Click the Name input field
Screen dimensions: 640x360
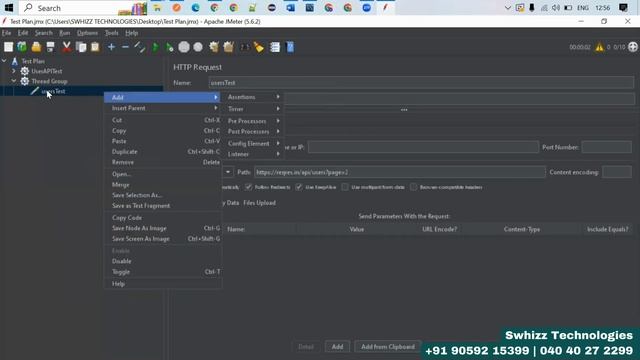(421, 83)
